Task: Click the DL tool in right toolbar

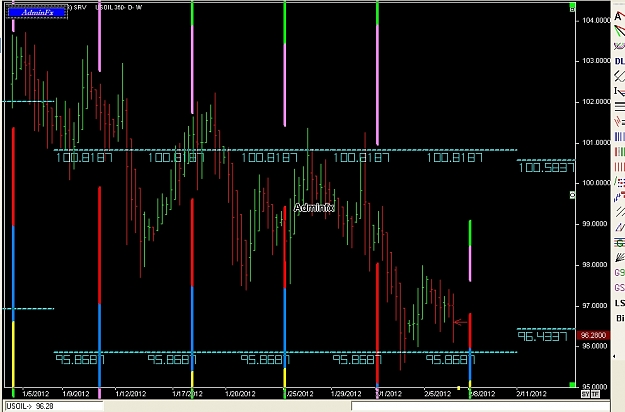Action: (619, 61)
